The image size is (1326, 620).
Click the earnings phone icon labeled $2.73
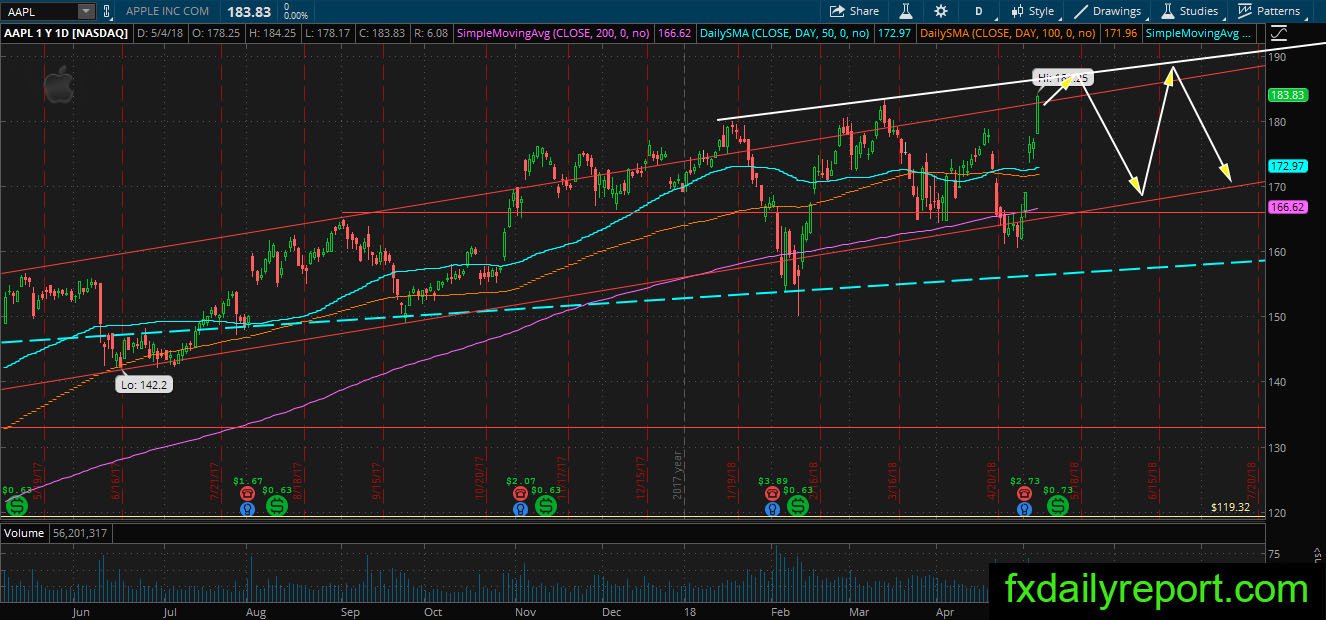(x=1023, y=493)
